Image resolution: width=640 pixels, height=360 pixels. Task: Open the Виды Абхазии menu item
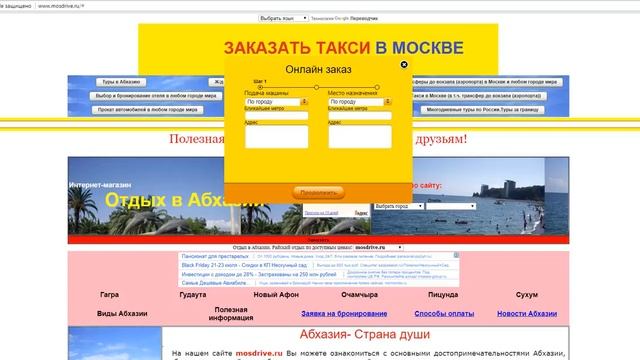(122, 313)
